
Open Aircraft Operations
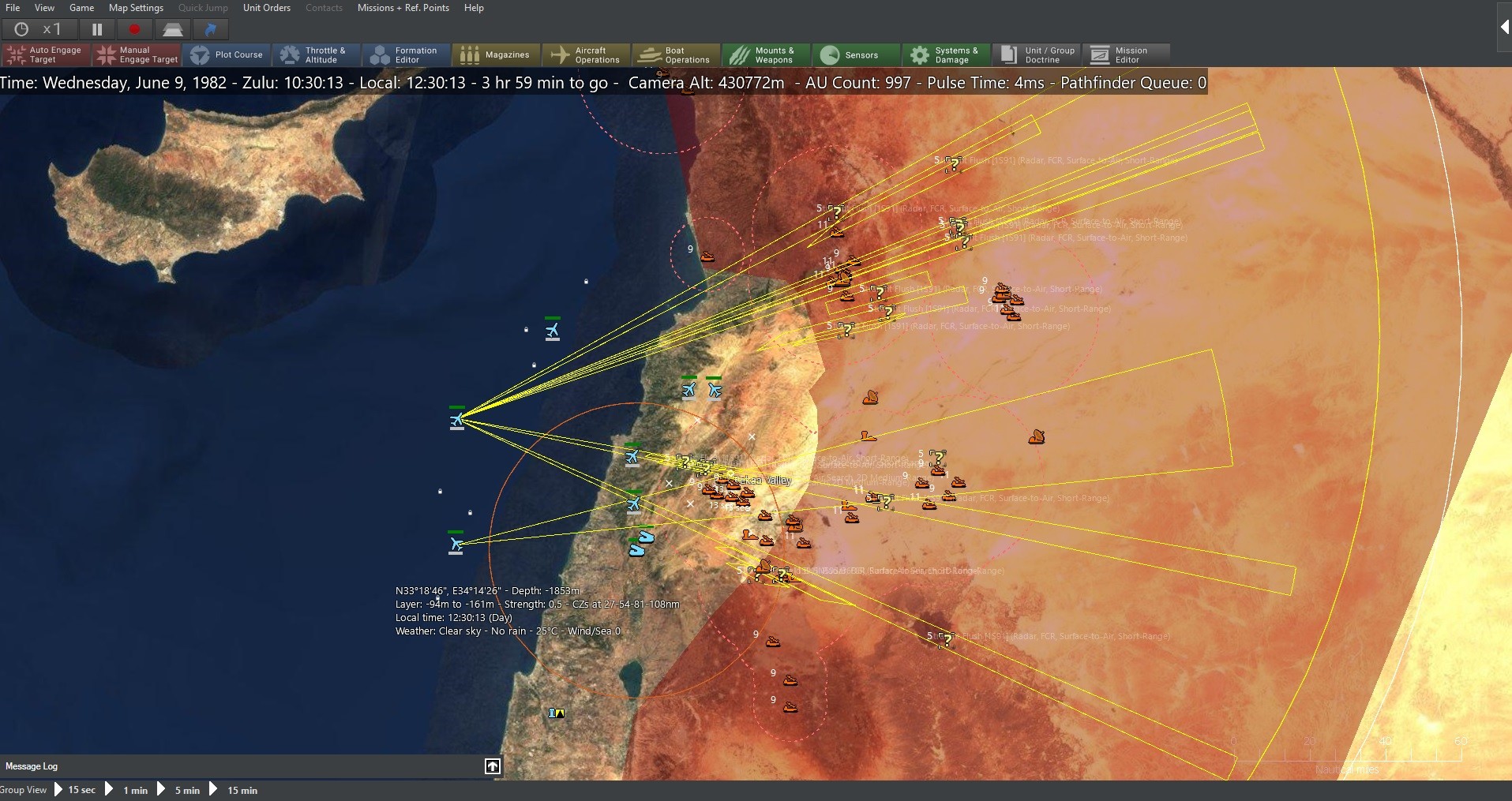[586, 54]
